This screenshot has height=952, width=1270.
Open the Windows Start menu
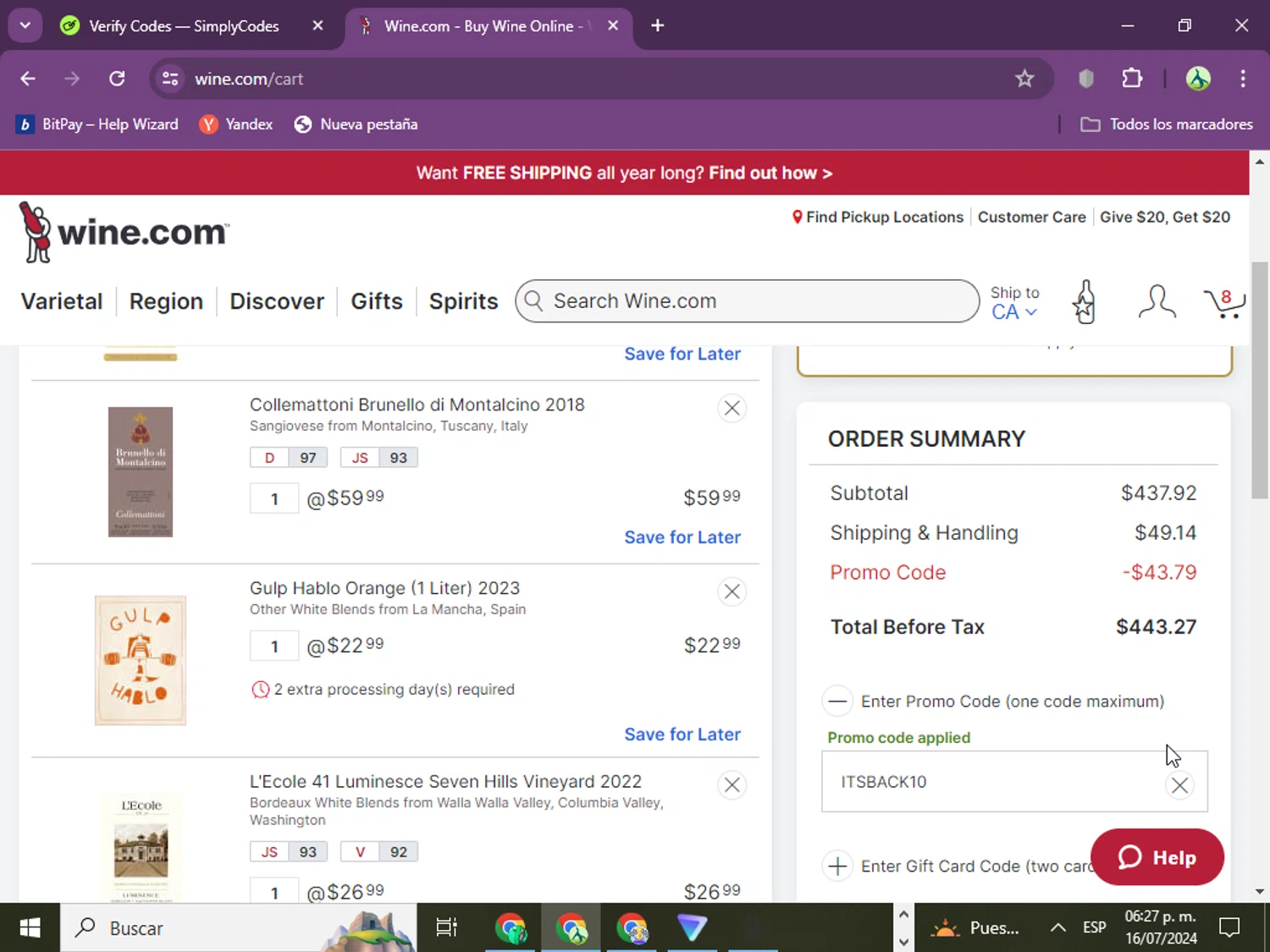point(30,928)
